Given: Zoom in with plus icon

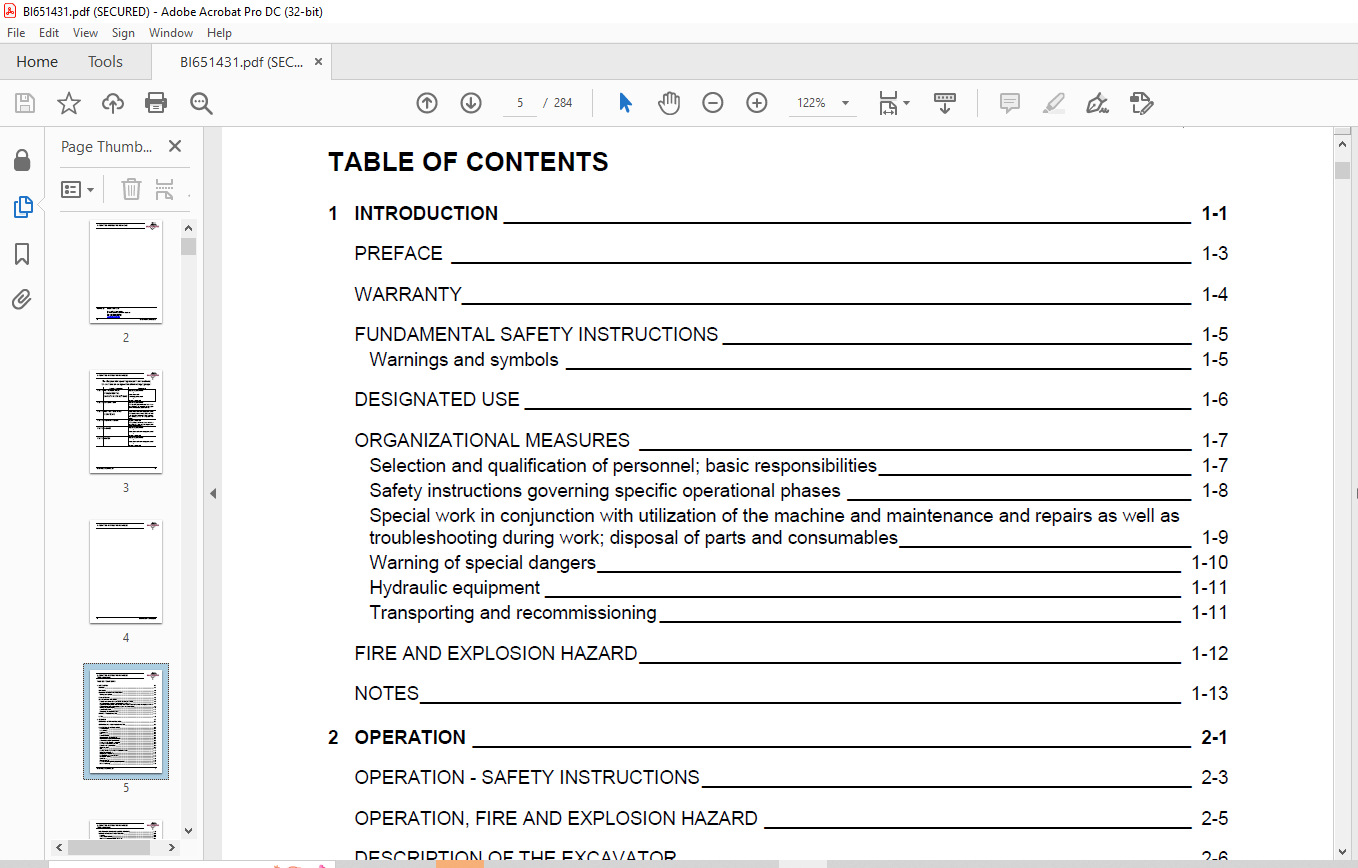Looking at the screenshot, I should (x=757, y=103).
